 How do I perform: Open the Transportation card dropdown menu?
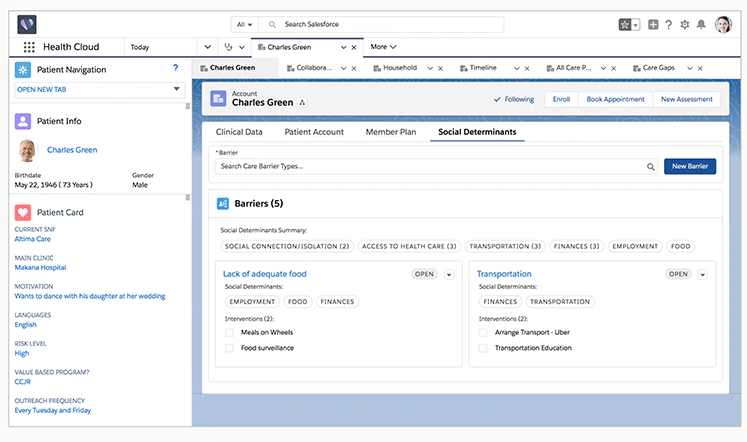(703, 275)
